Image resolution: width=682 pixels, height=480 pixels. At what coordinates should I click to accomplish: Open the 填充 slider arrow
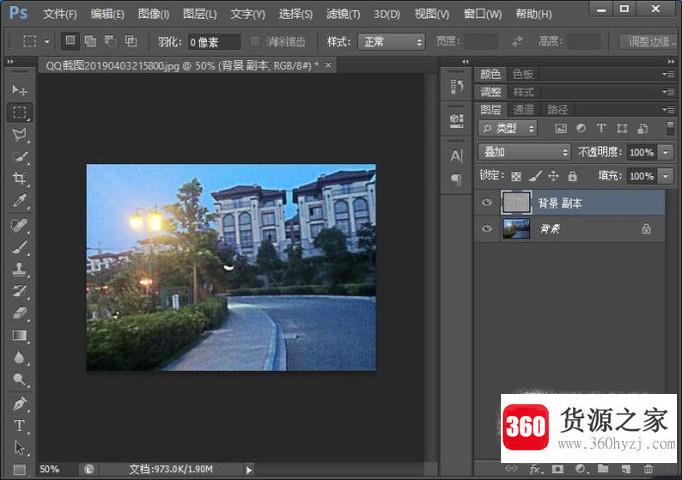[665, 176]
